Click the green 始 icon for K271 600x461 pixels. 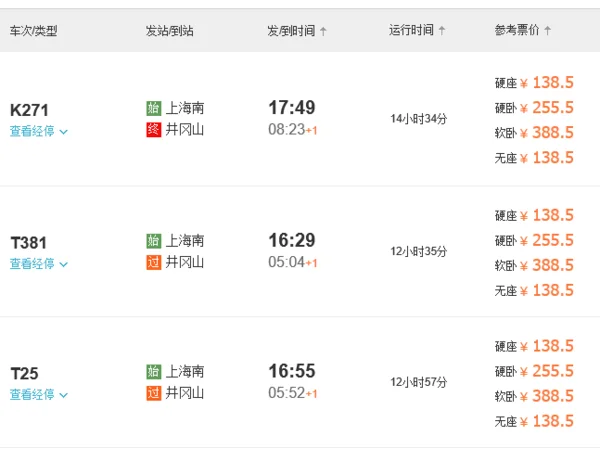click(153, 108)
